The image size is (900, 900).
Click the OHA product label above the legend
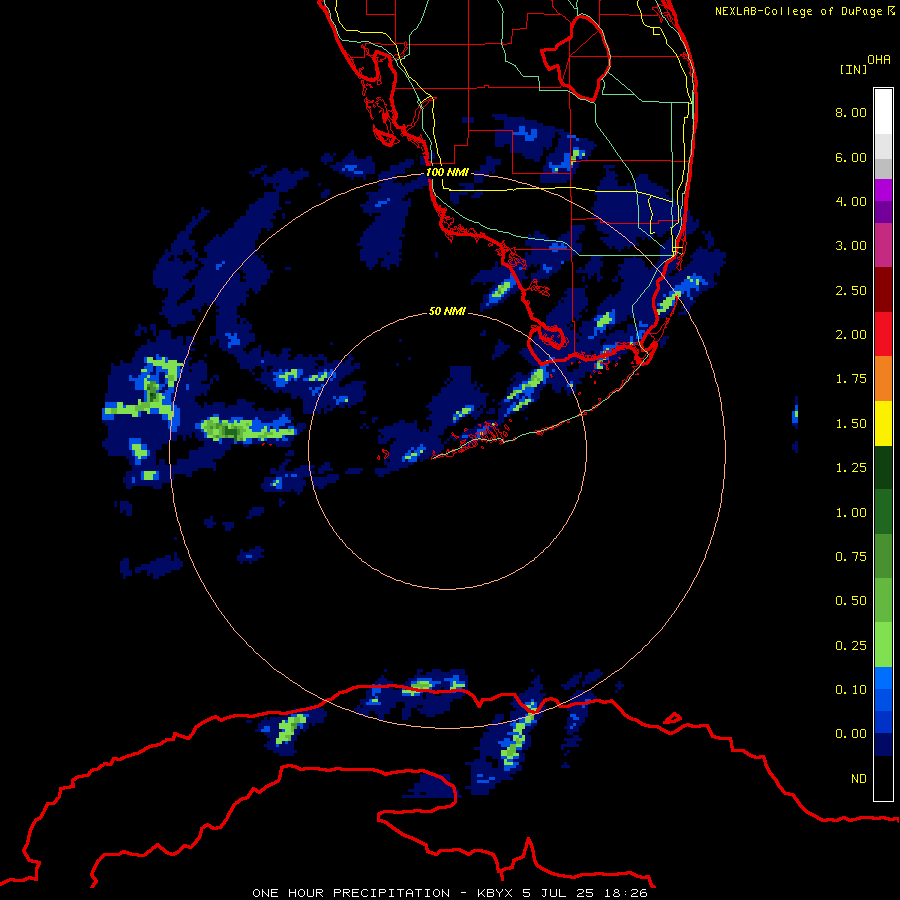(x=879, y=60)
